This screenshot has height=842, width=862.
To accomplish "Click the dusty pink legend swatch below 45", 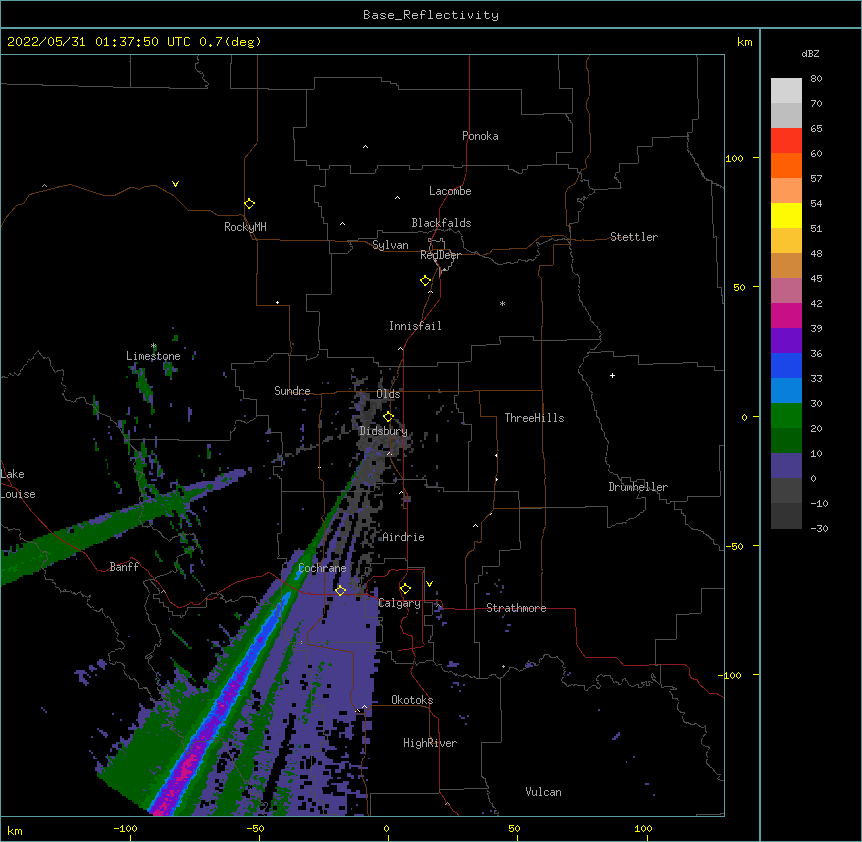I will pyautogui.click(x=786, y=291).
